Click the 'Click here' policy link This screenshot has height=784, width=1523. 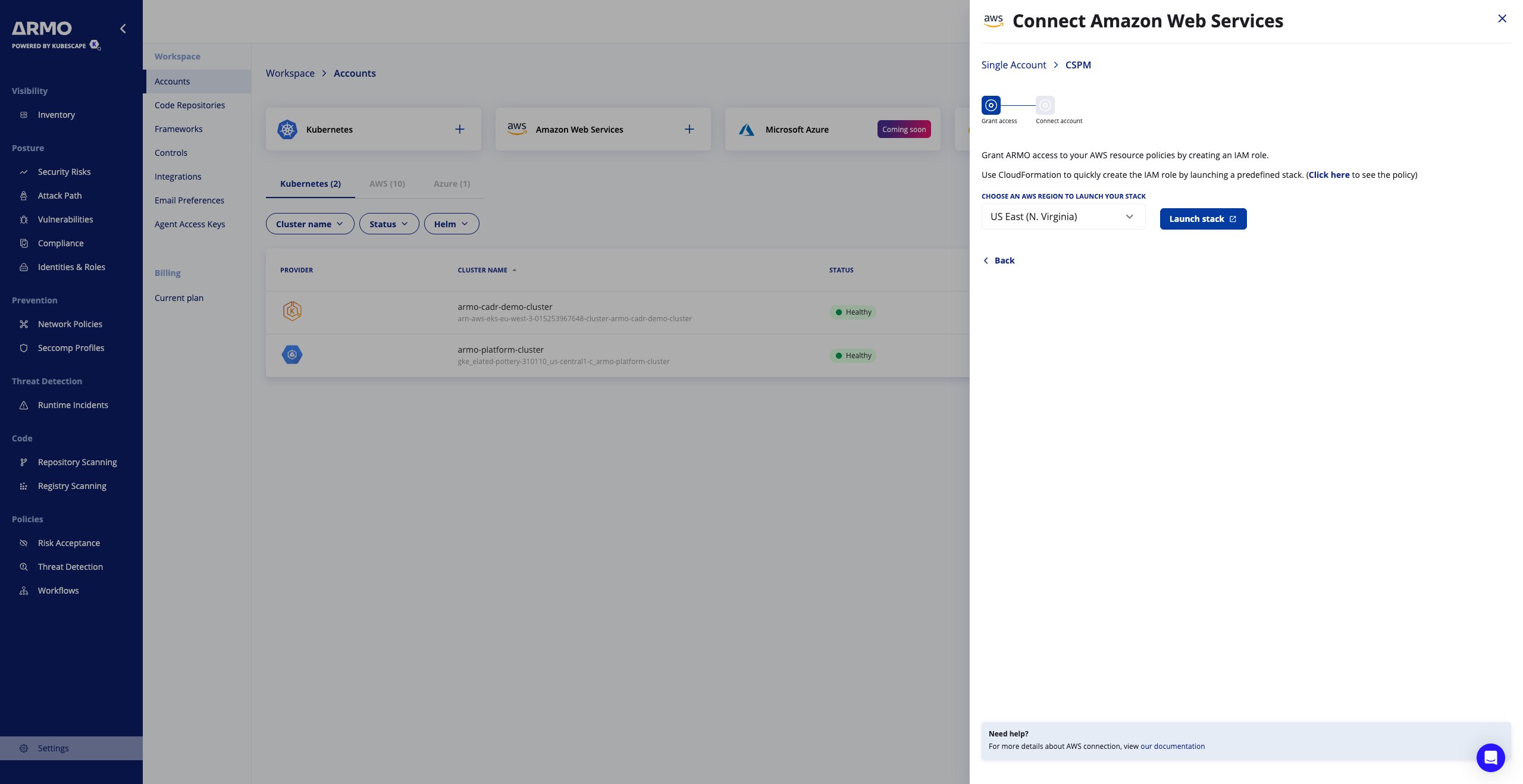pos(1328,175)
